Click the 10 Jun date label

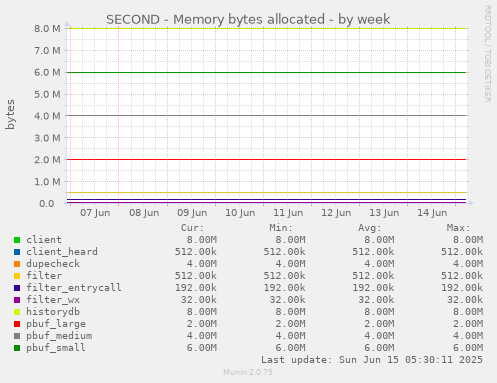point(240,213)
